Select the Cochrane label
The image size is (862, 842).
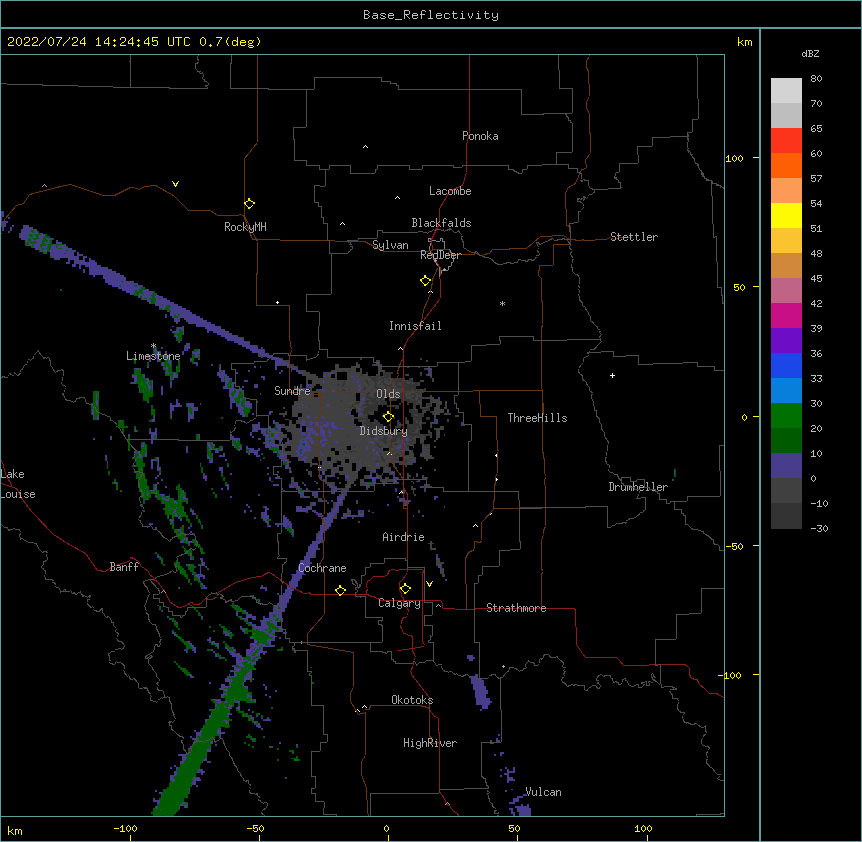[x=322, y=568]
